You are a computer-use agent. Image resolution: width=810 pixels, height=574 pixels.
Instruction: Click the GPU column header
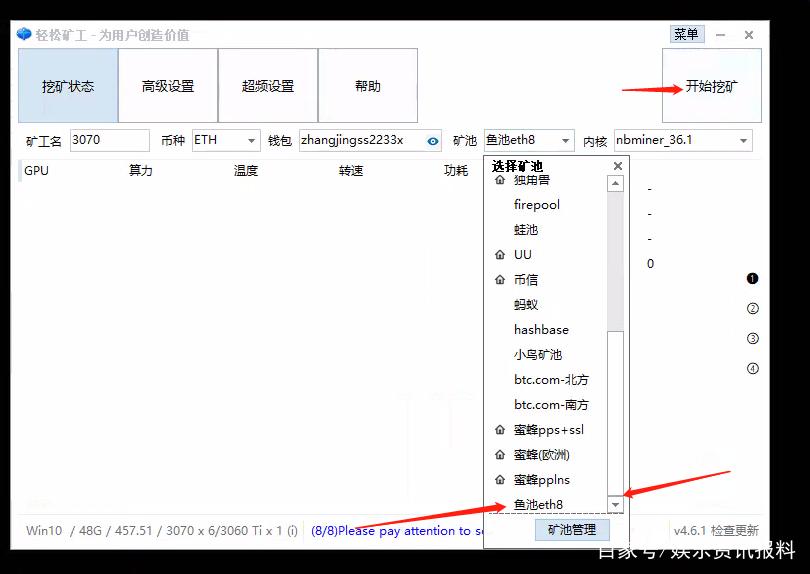click(x=36, y=170)
